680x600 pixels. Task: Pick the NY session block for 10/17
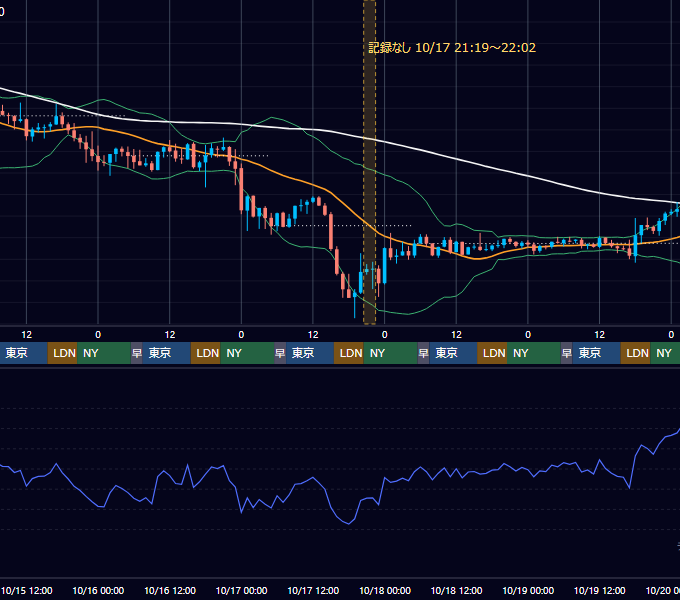pyautogui.click(x=390, y=353)
